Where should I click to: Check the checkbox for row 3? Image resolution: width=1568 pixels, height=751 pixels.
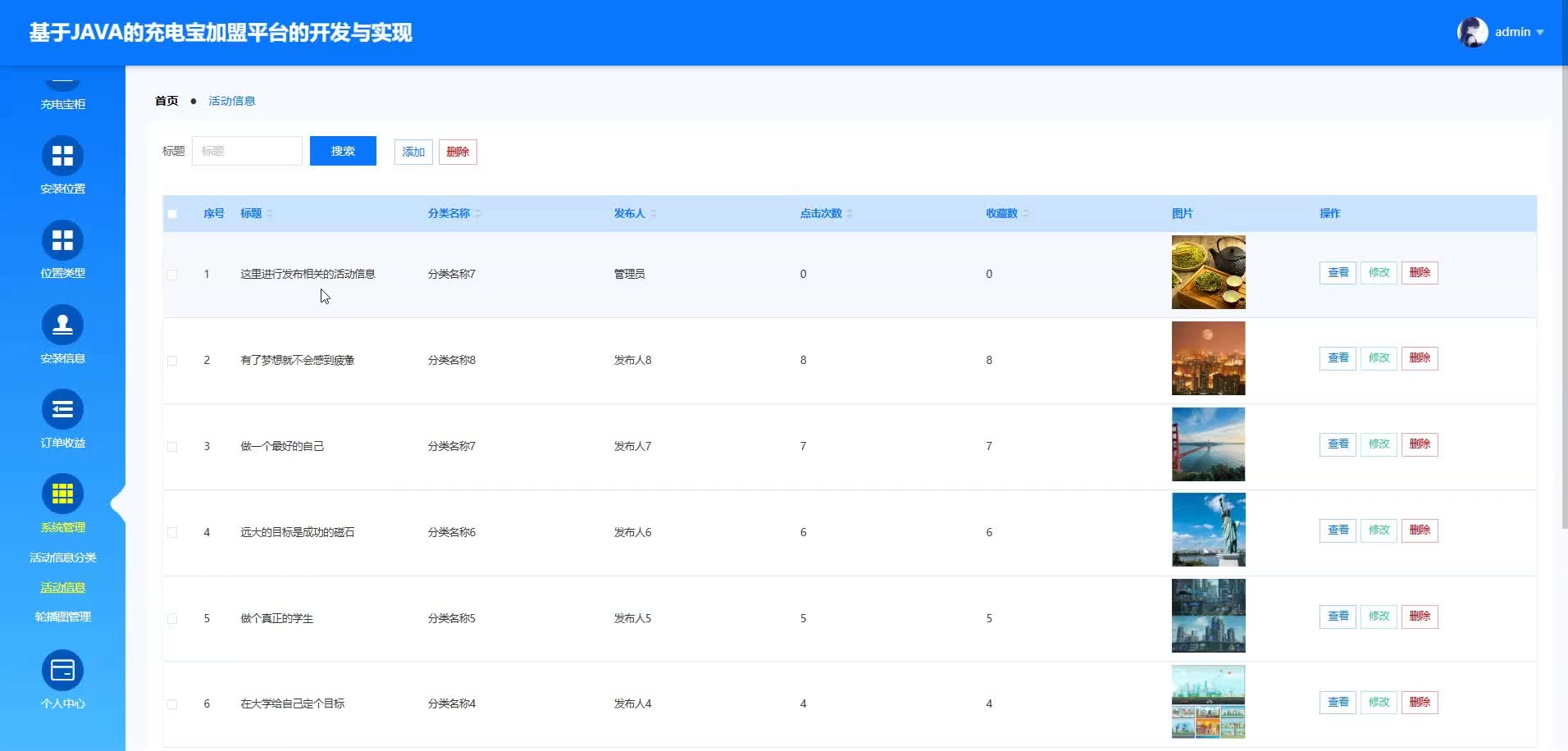pyautogui.click(x=172, y=447)
